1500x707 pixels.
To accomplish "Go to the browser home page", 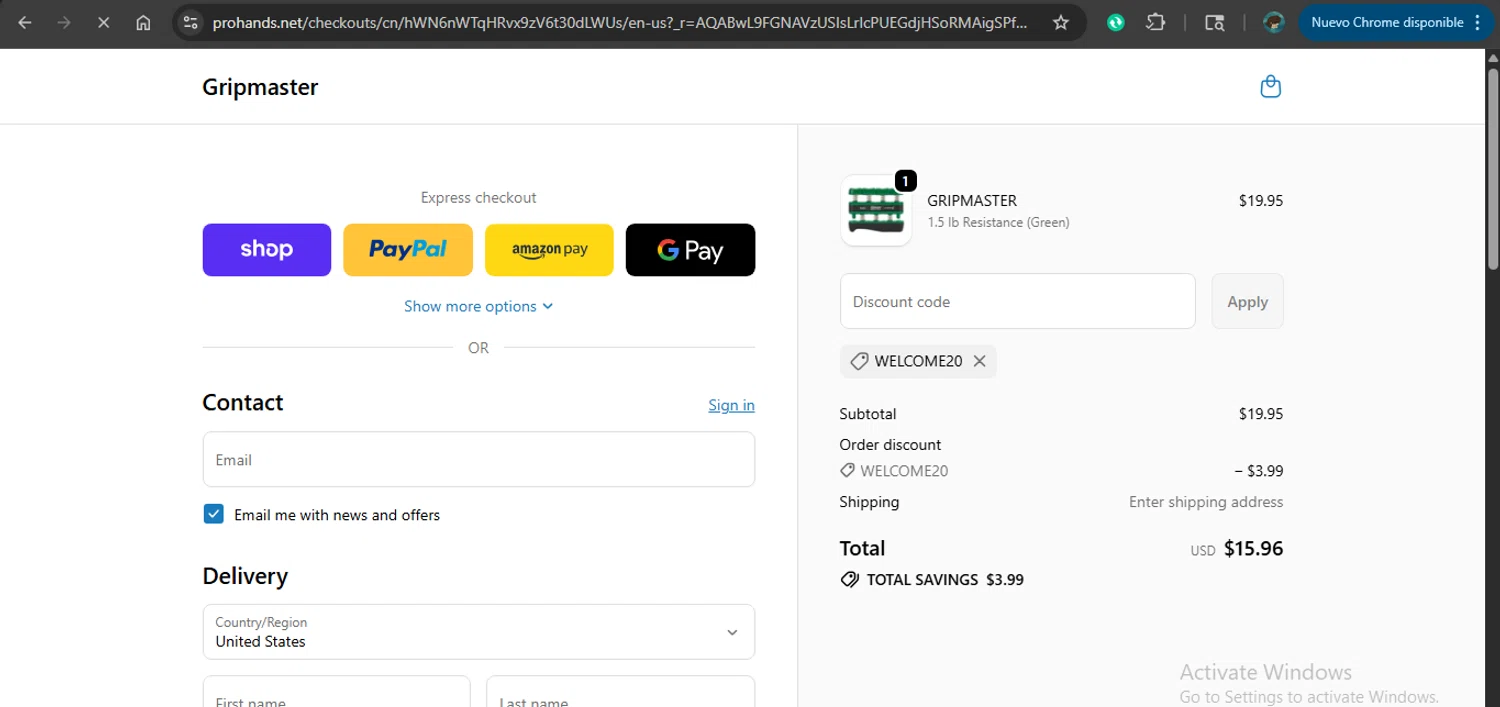I will [x=143, y=22].
